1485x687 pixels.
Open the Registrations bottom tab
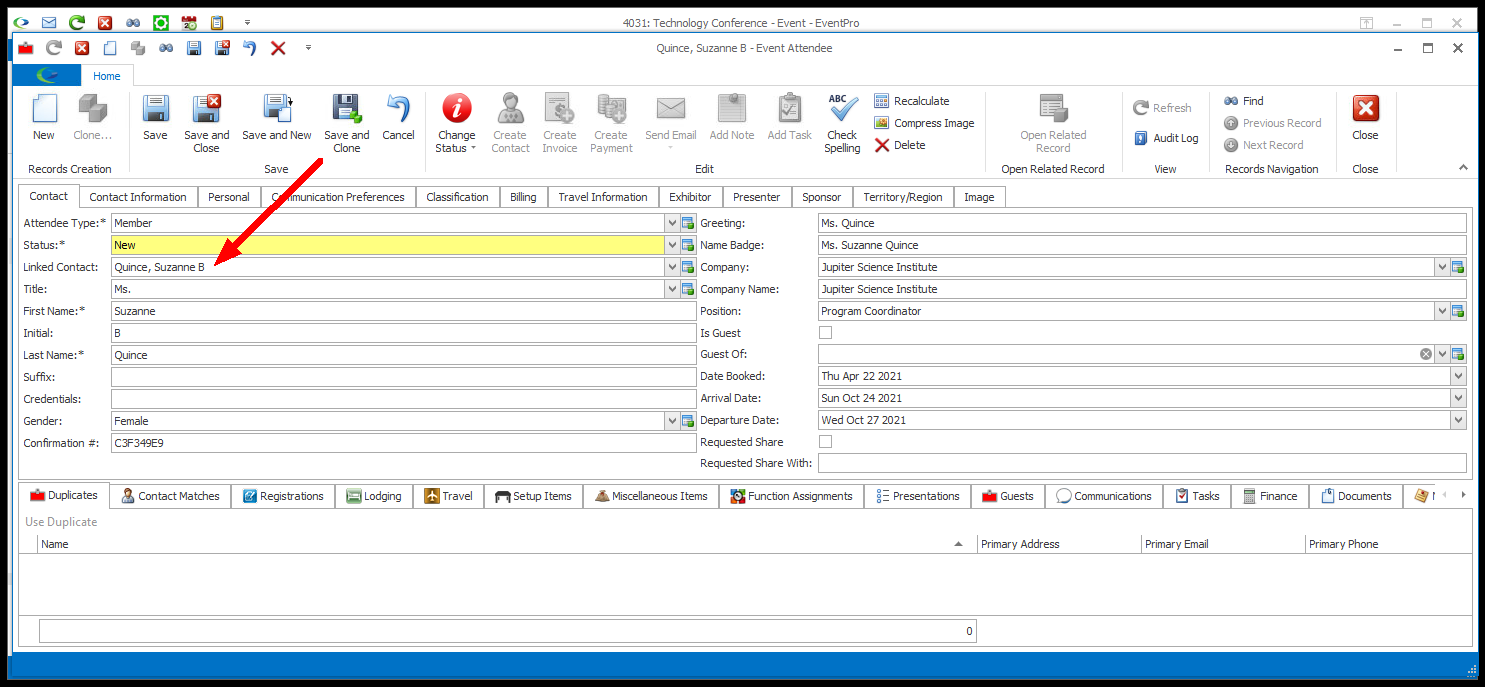coord(283,496)
